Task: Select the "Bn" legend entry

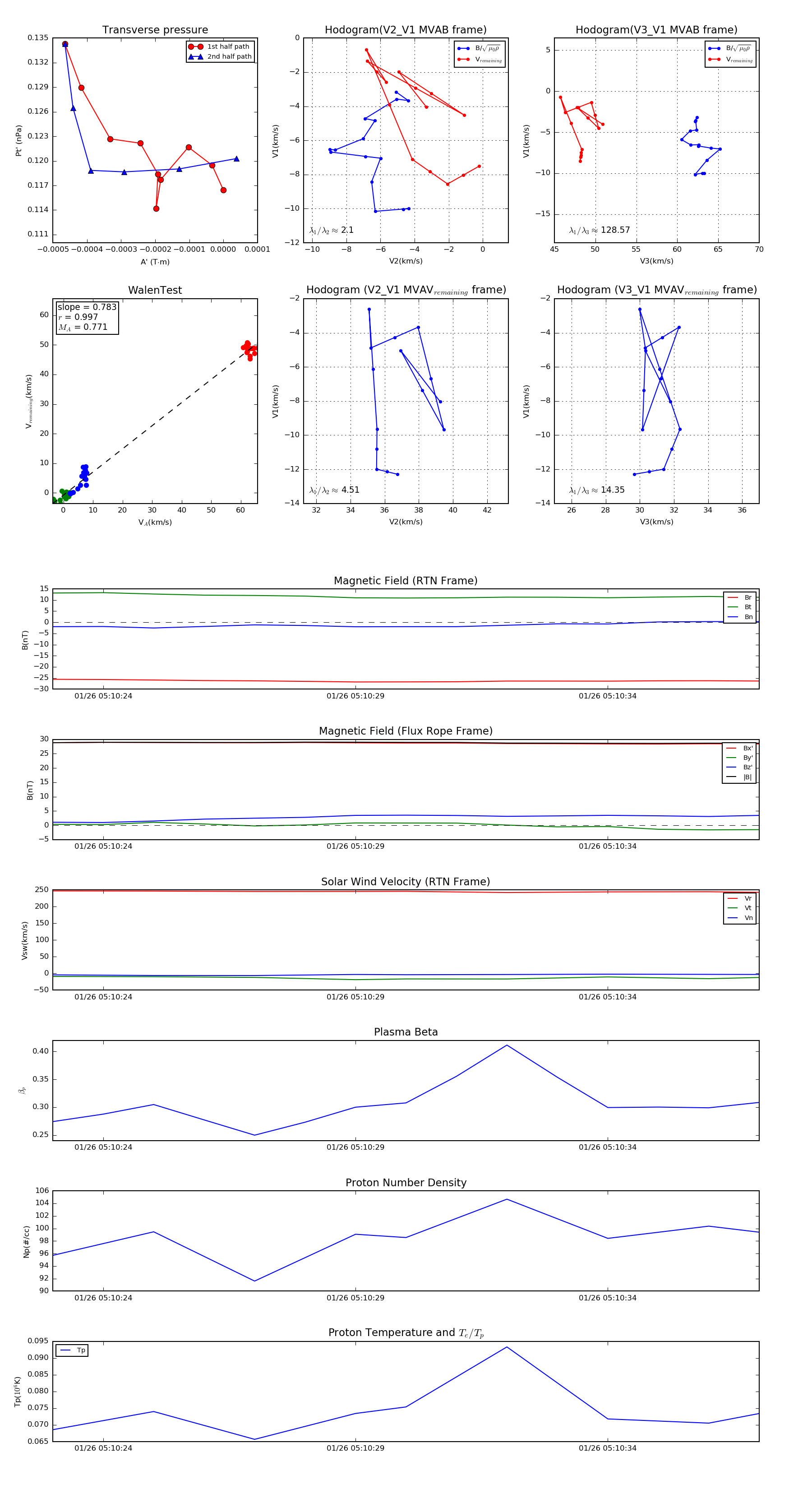Action: (x=740, y=617)
